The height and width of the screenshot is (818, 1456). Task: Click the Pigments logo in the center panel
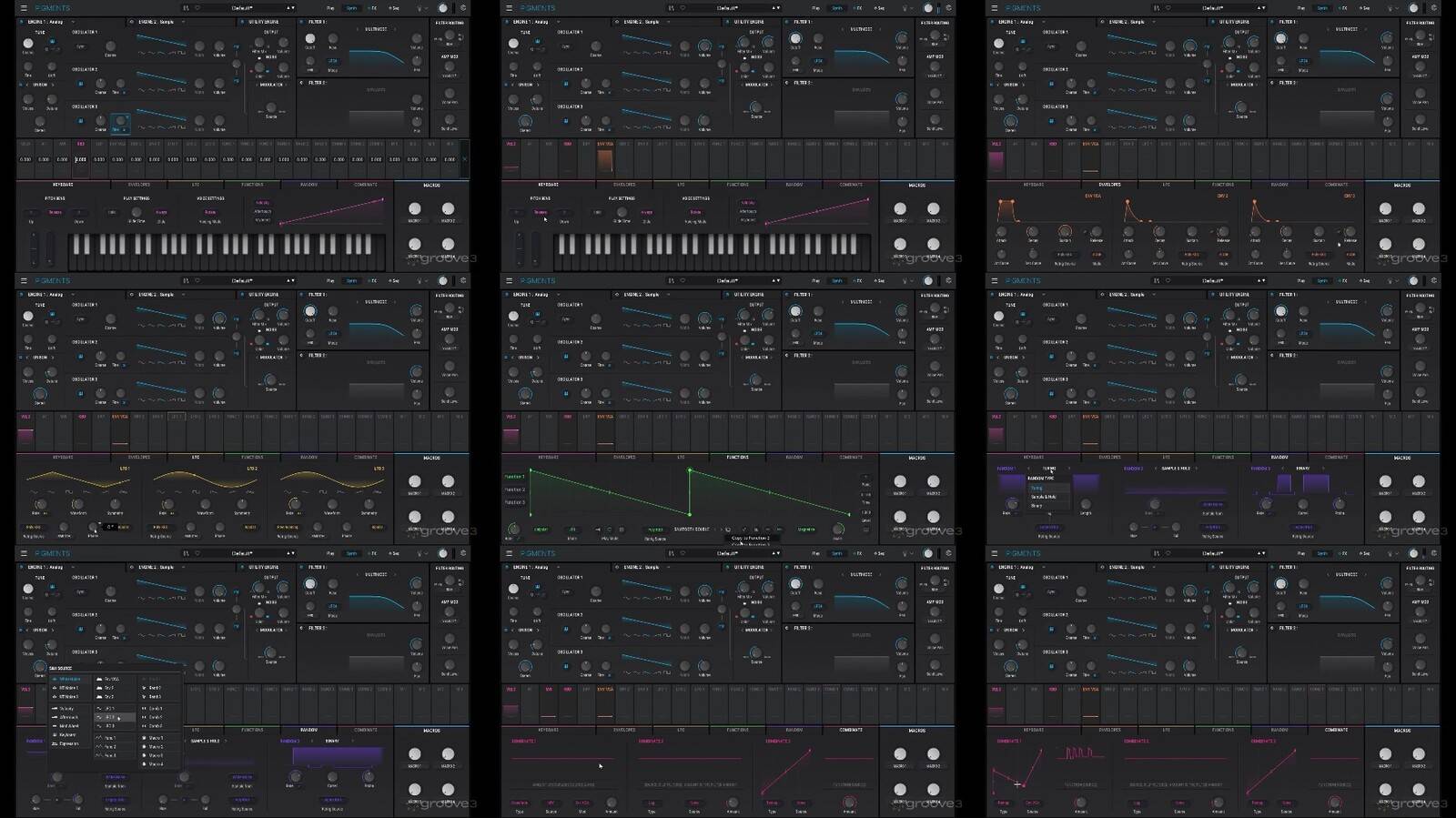pos(537,281)
